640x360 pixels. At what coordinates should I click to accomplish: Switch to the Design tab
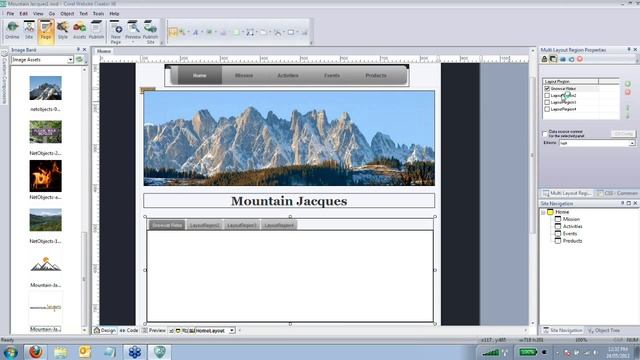pos(104,331)
